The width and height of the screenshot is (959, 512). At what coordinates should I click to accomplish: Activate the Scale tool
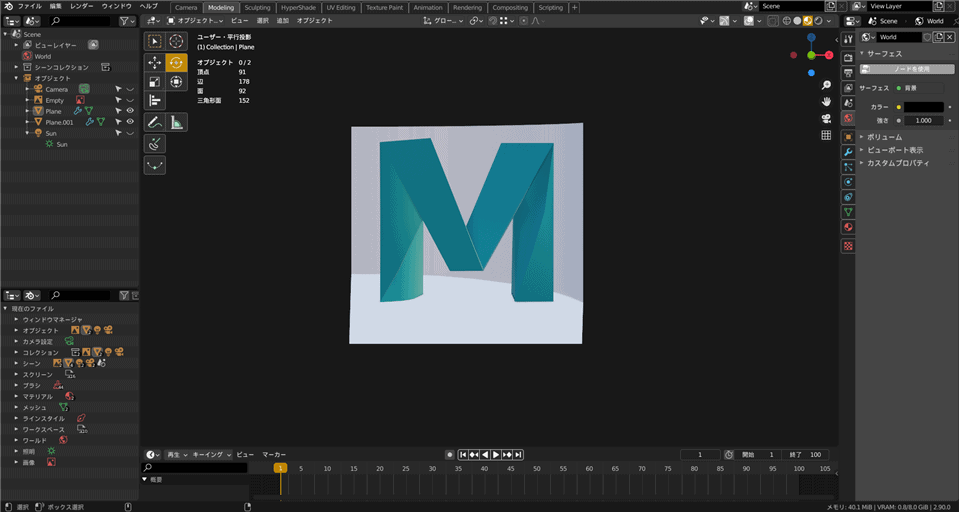tap(155, 81)
